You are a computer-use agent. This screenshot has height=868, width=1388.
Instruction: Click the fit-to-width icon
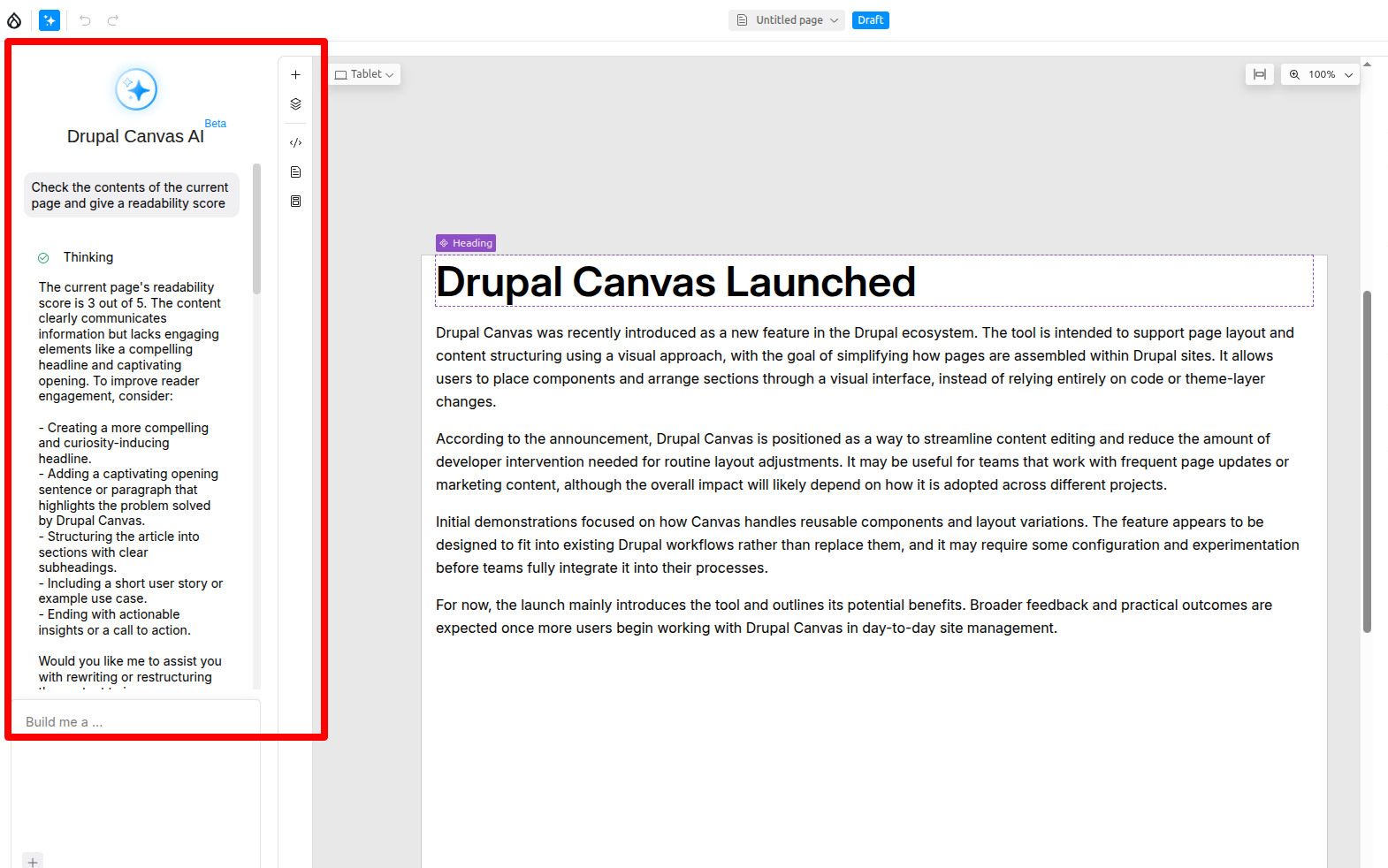click(1260, 74)
